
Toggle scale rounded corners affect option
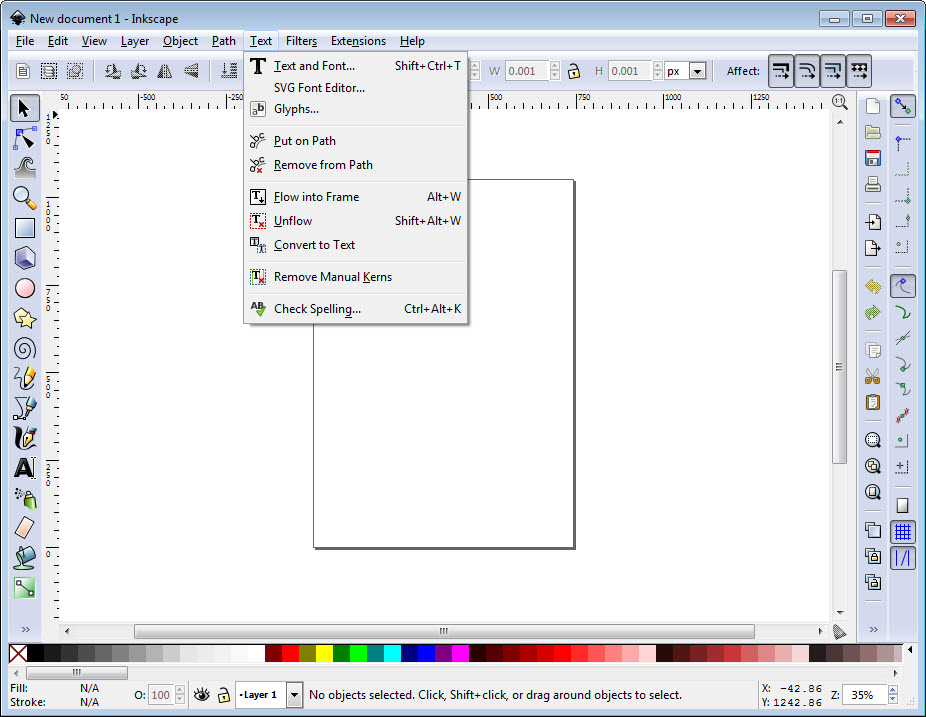pyautogui.click(x=807, y=71)
